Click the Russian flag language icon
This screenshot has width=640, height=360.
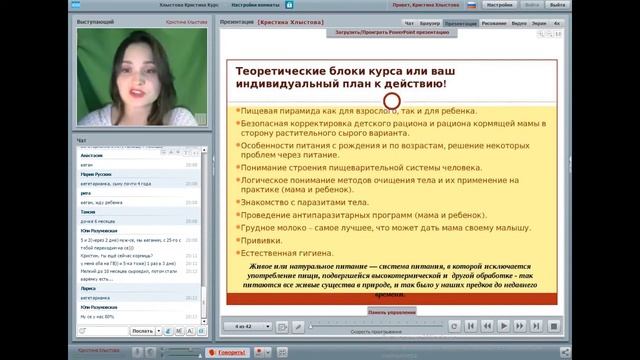(x=471, y=5)
